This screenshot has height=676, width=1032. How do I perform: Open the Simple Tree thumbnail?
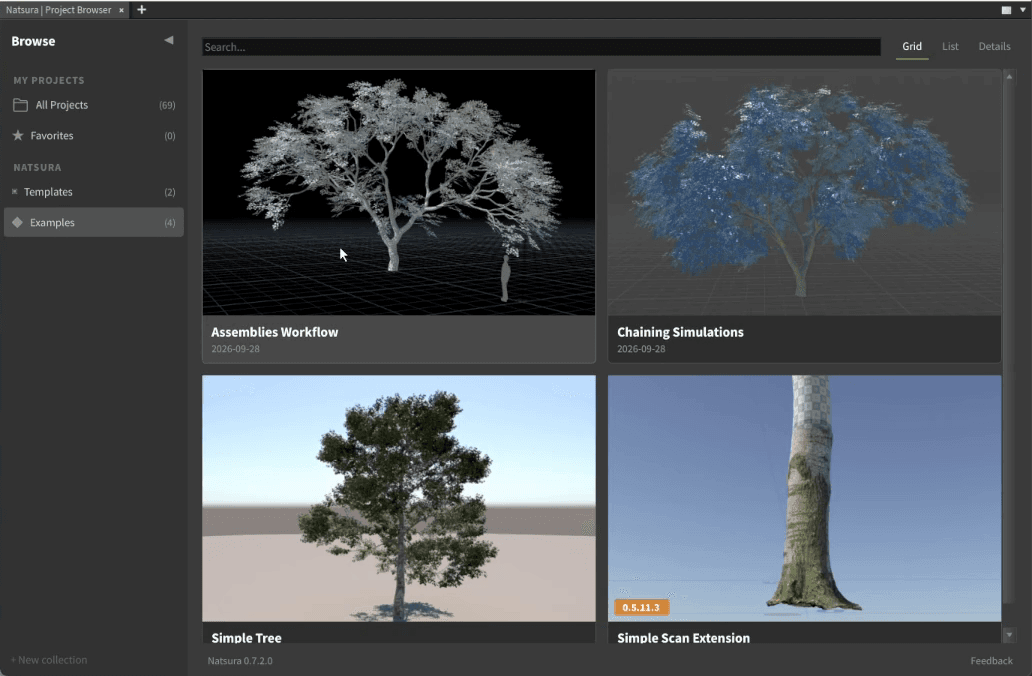pos(399,498)
